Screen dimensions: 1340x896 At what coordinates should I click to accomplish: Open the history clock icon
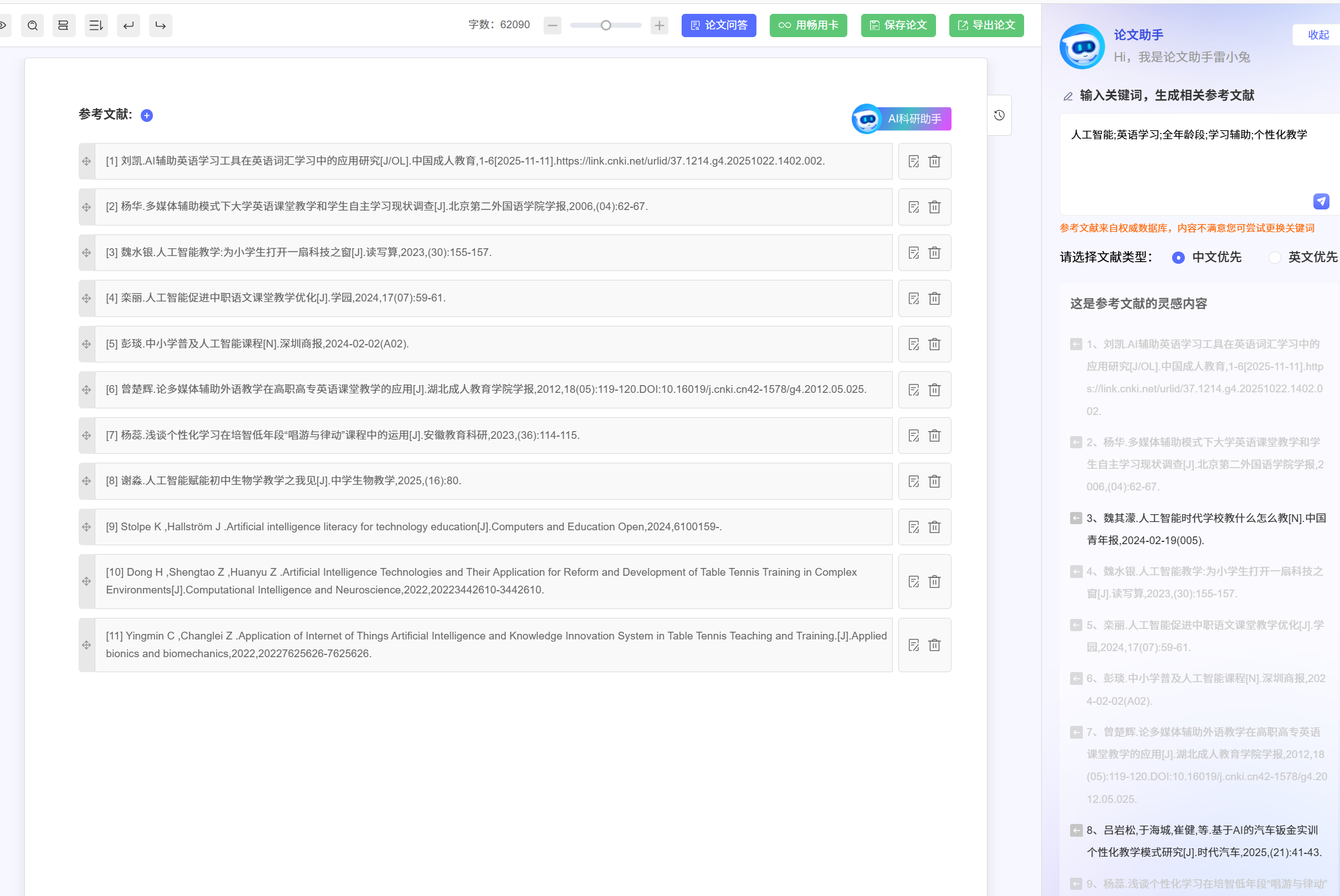[999, 115]
